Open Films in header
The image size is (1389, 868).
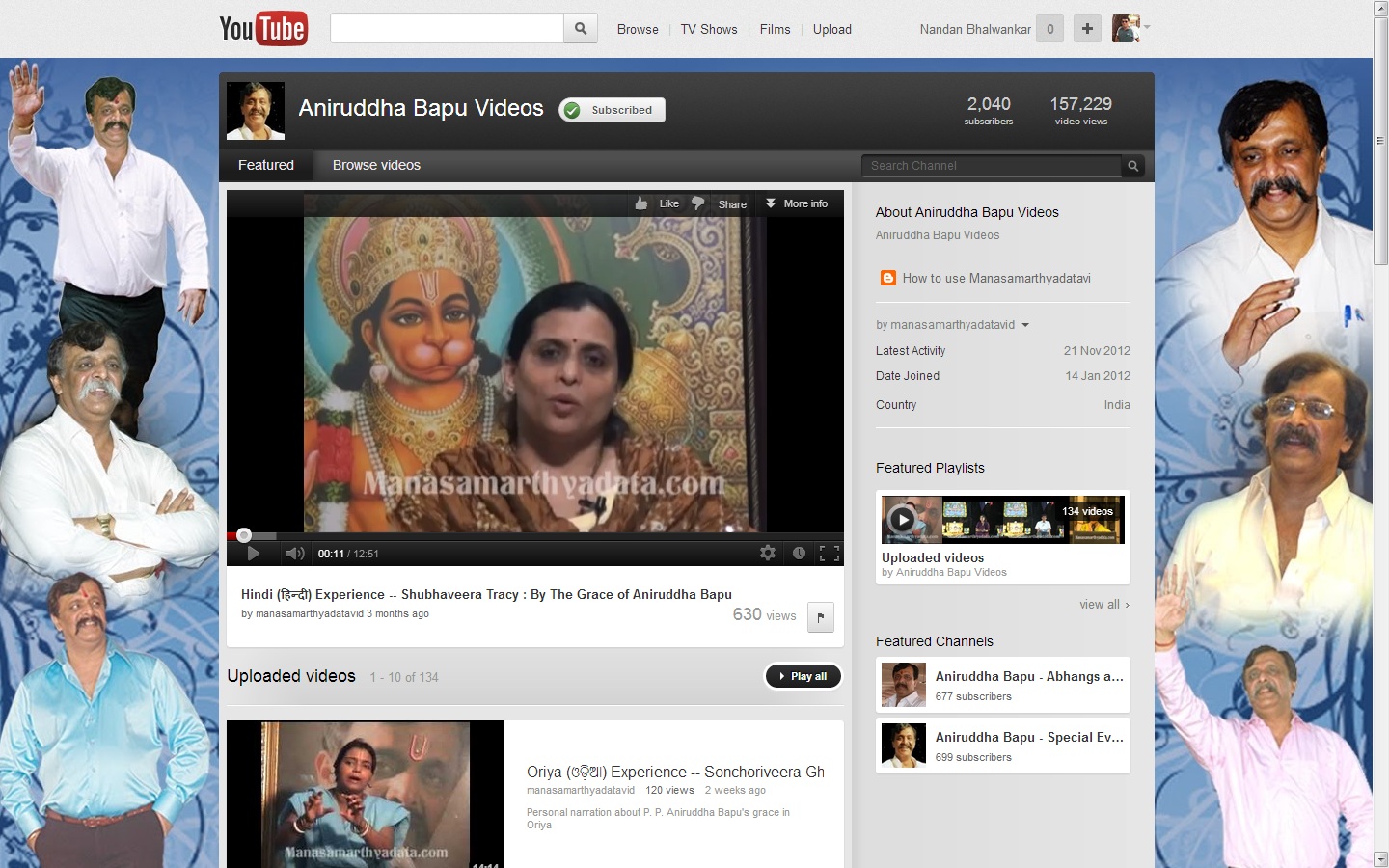pyautogui.click(x=775, y=29)
